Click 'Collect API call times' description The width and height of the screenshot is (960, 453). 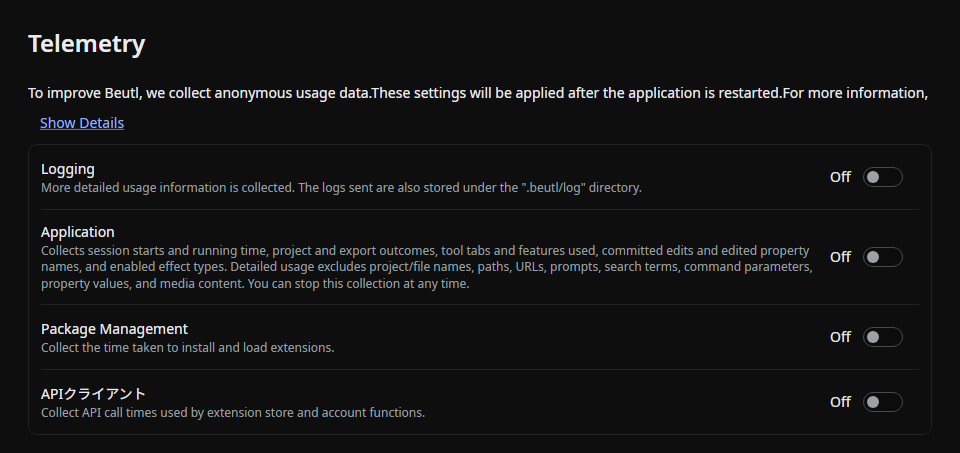[x=233, y=413]
